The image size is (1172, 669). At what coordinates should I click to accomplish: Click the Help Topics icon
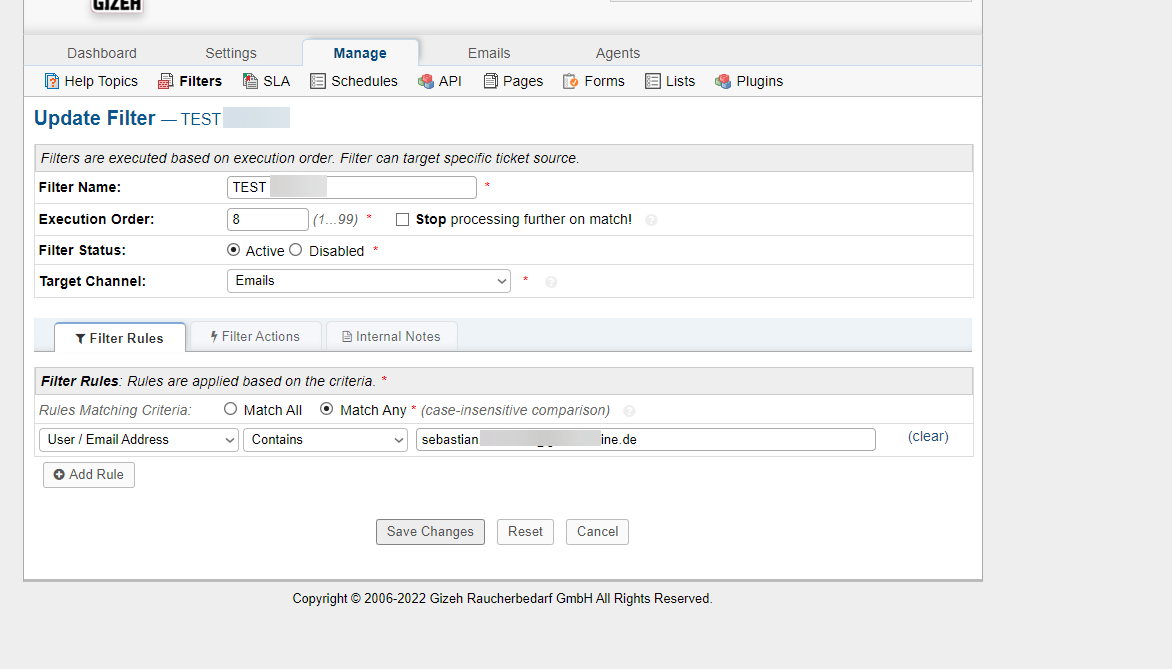coord(52,81)
